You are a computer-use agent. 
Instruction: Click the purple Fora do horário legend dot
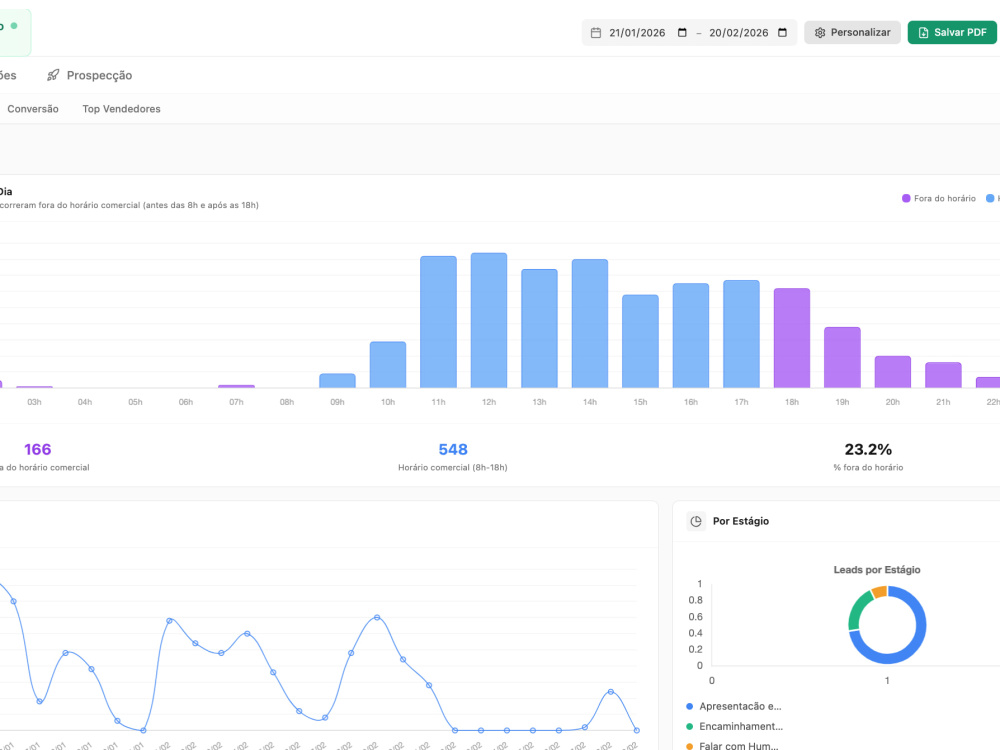[906, 198]
